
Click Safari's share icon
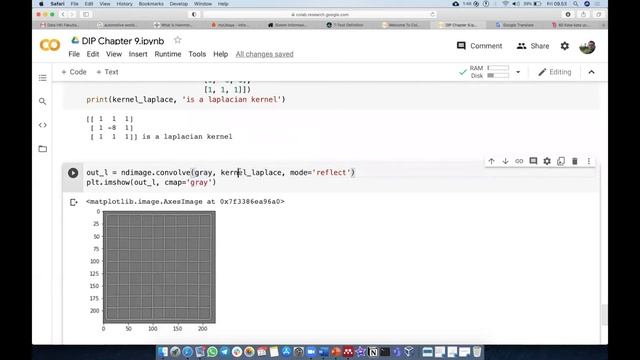(583, 14)
